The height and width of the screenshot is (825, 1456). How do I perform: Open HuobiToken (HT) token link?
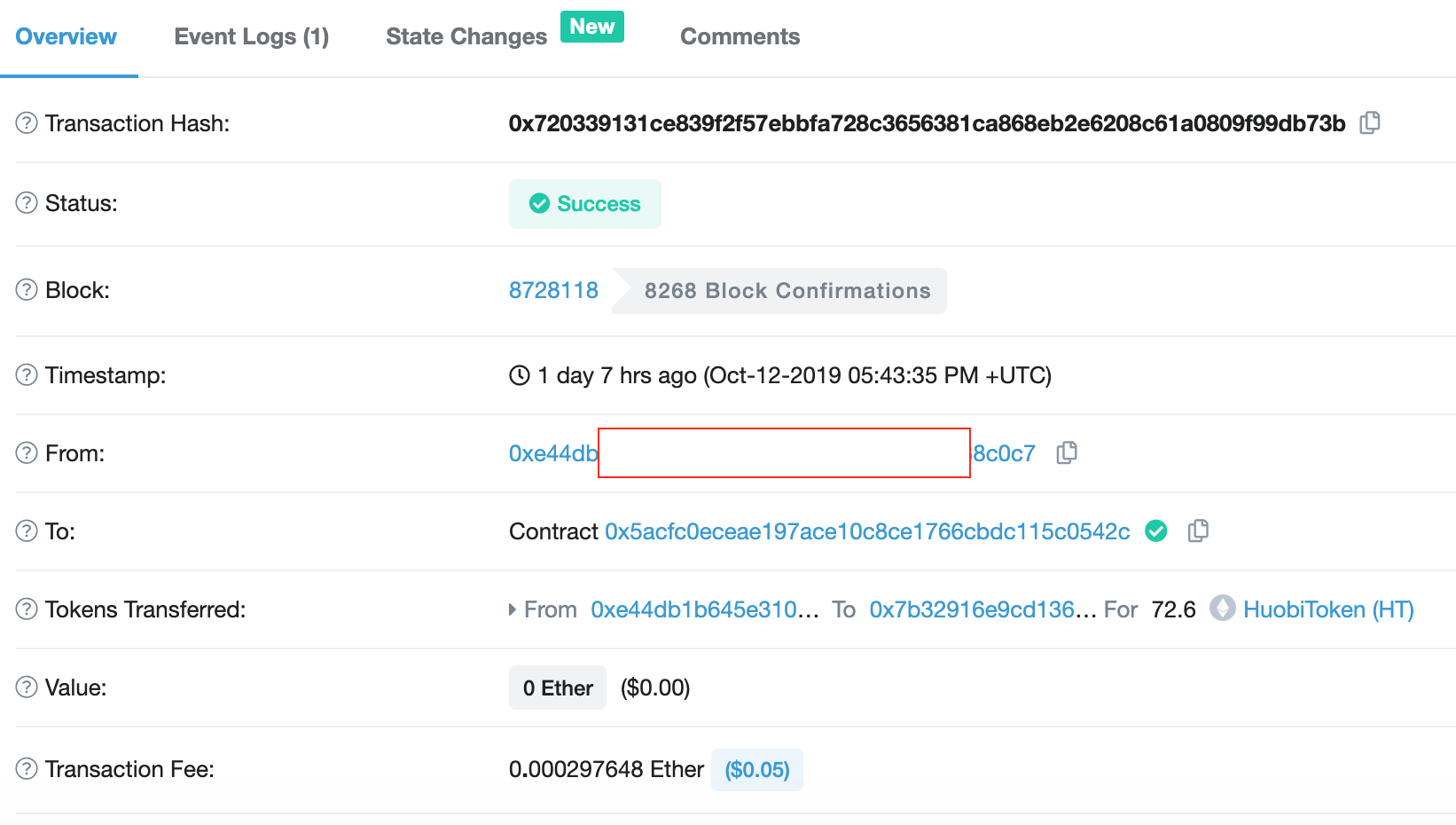click(1328, 609)
